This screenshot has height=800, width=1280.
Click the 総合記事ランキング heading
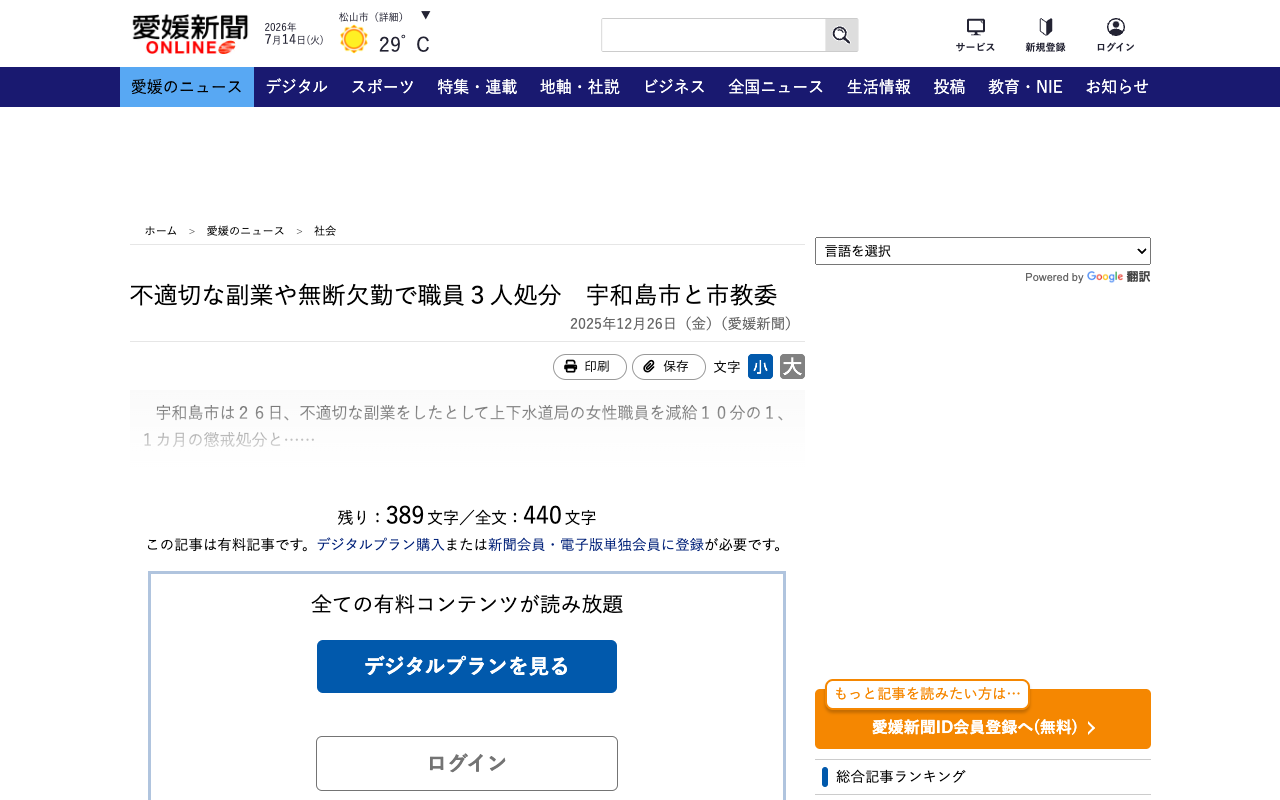(x=901, y=777)
